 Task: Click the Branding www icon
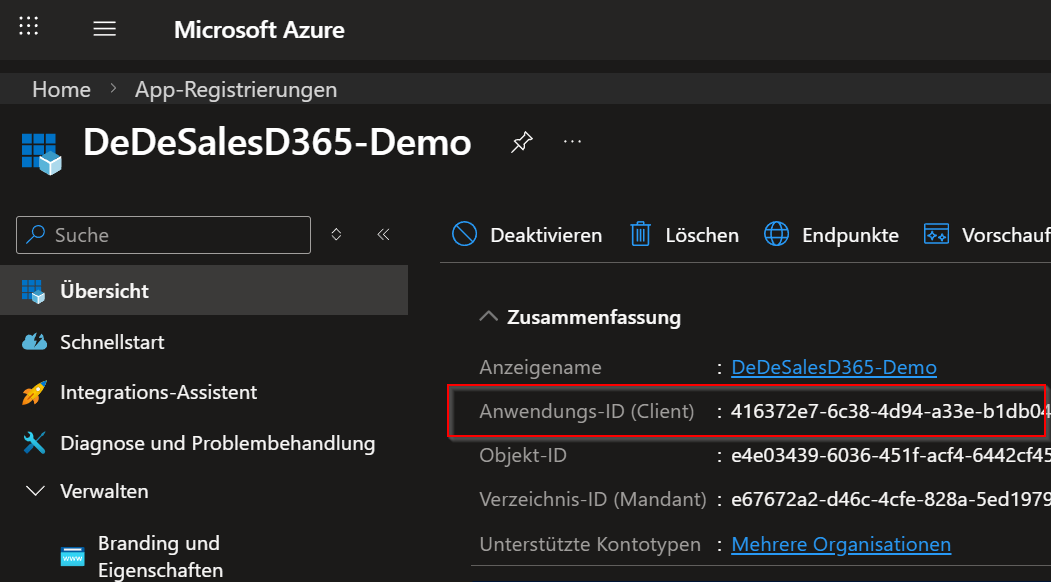coord(72,557)
